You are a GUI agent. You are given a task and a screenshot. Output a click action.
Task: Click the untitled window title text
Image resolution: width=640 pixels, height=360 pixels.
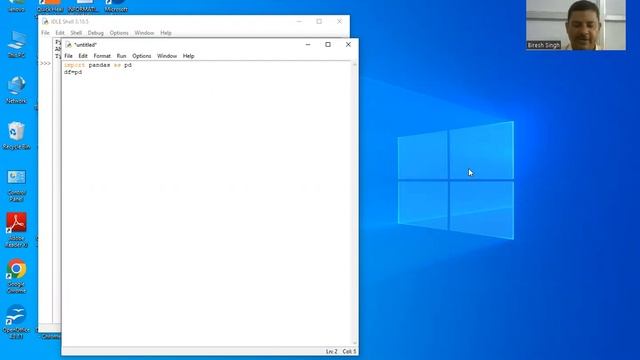coord(85,44)
